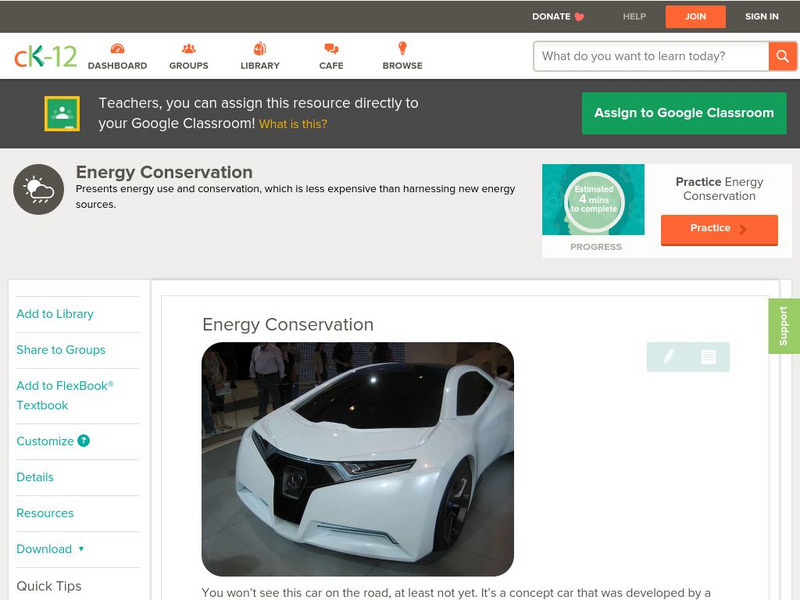800x600 pixels.
Task: Click Assign to Google Classroom button
Action: tap(684, 113)
